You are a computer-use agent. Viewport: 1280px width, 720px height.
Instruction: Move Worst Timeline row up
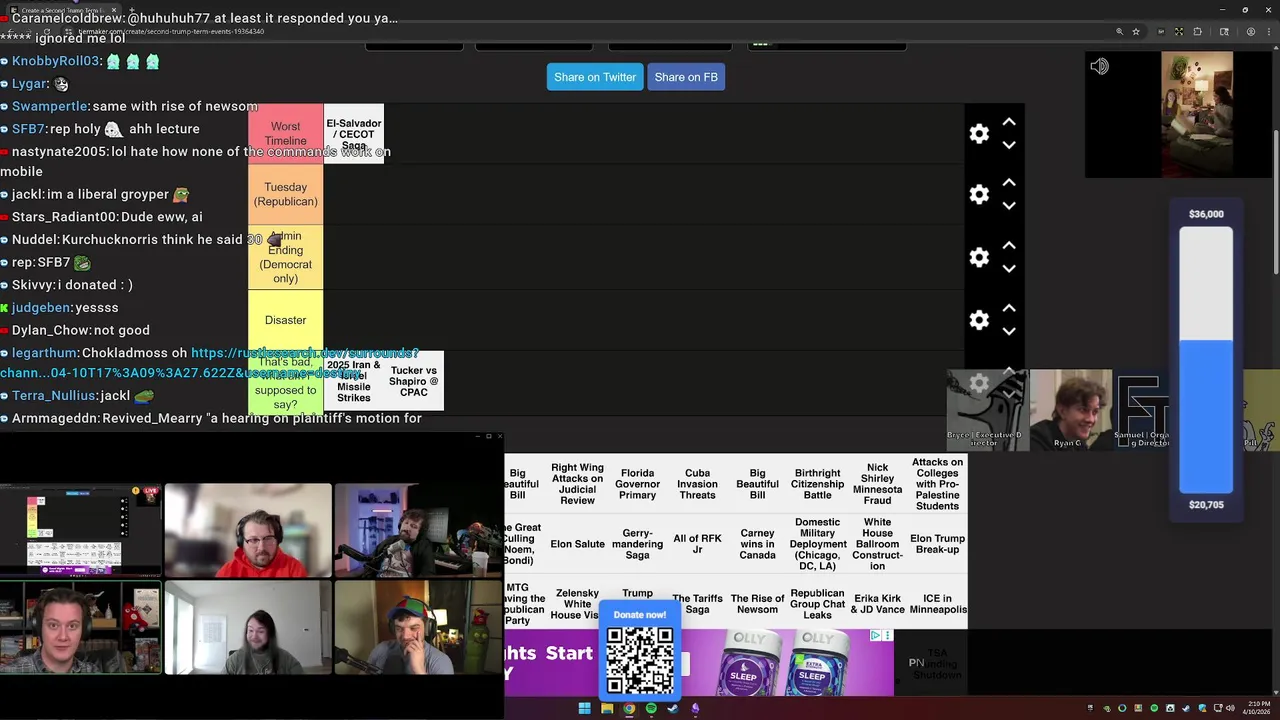[x=1009, y=122]
